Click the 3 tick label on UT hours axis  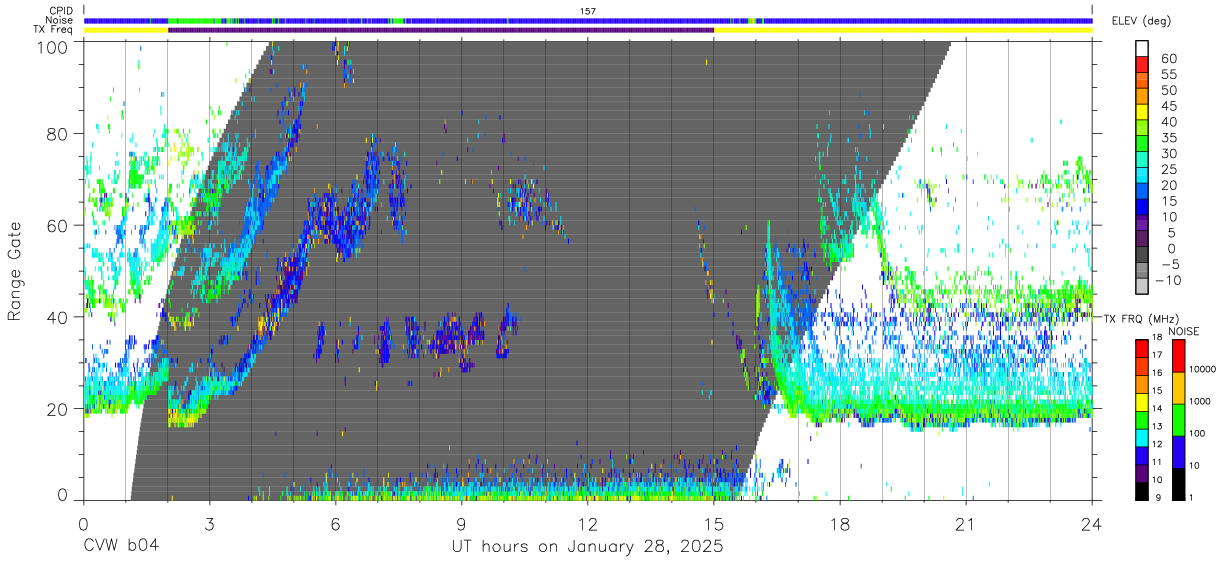(210, 524)
